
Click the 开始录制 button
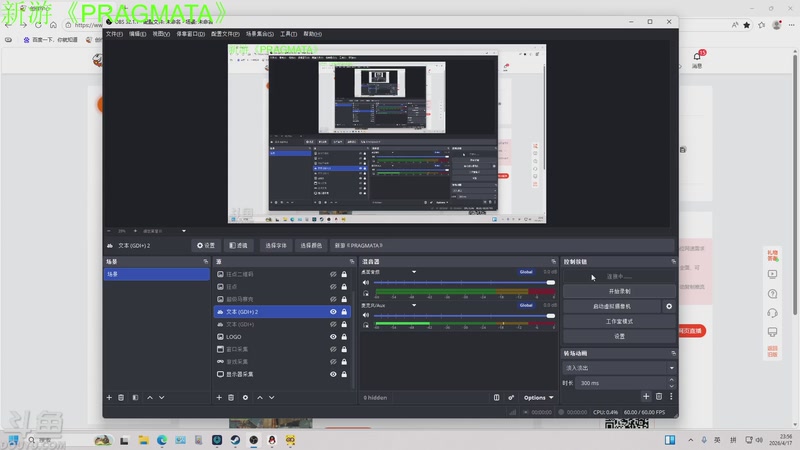pos(619,291)
